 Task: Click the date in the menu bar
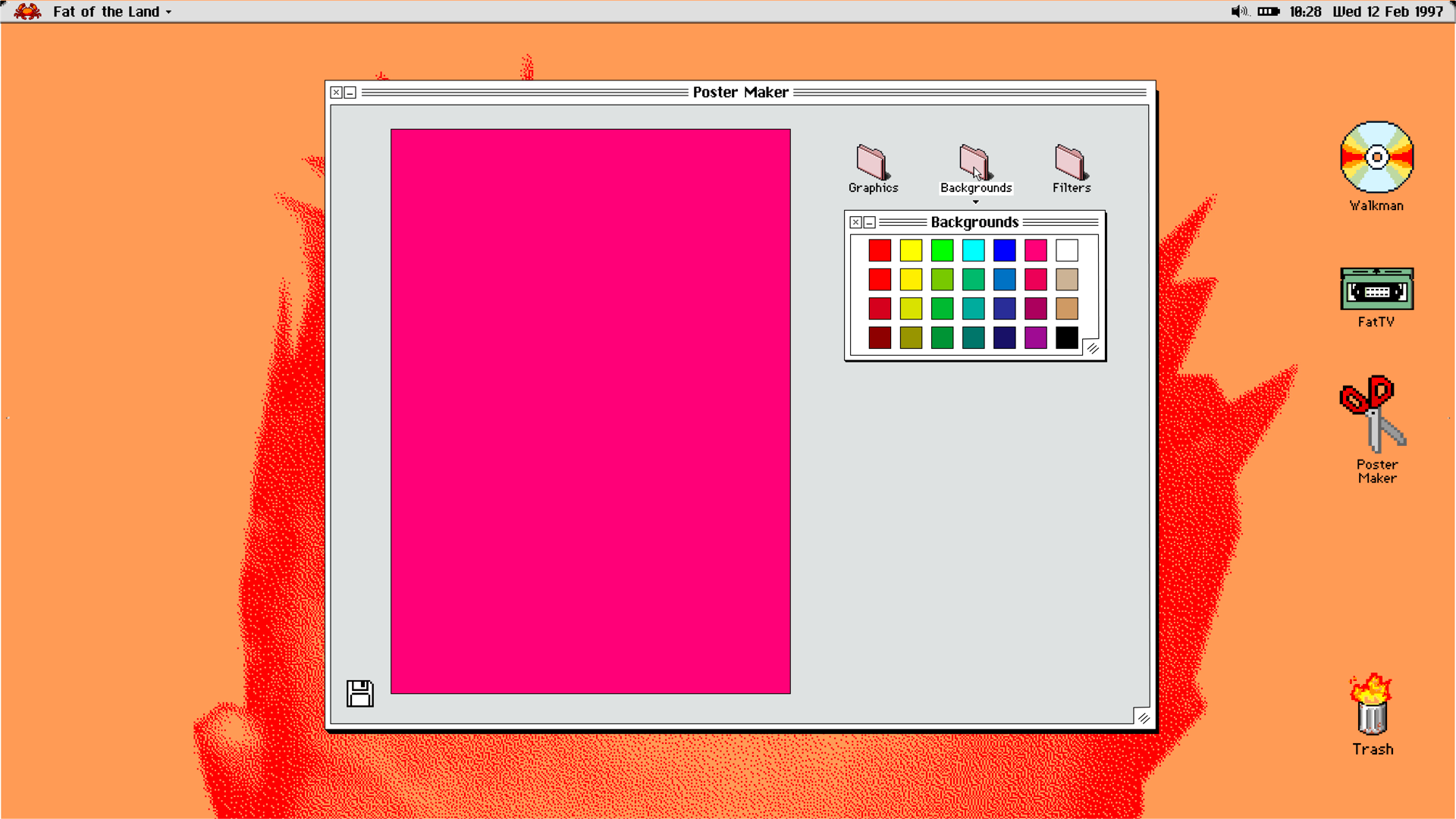tap(1388, 11)
